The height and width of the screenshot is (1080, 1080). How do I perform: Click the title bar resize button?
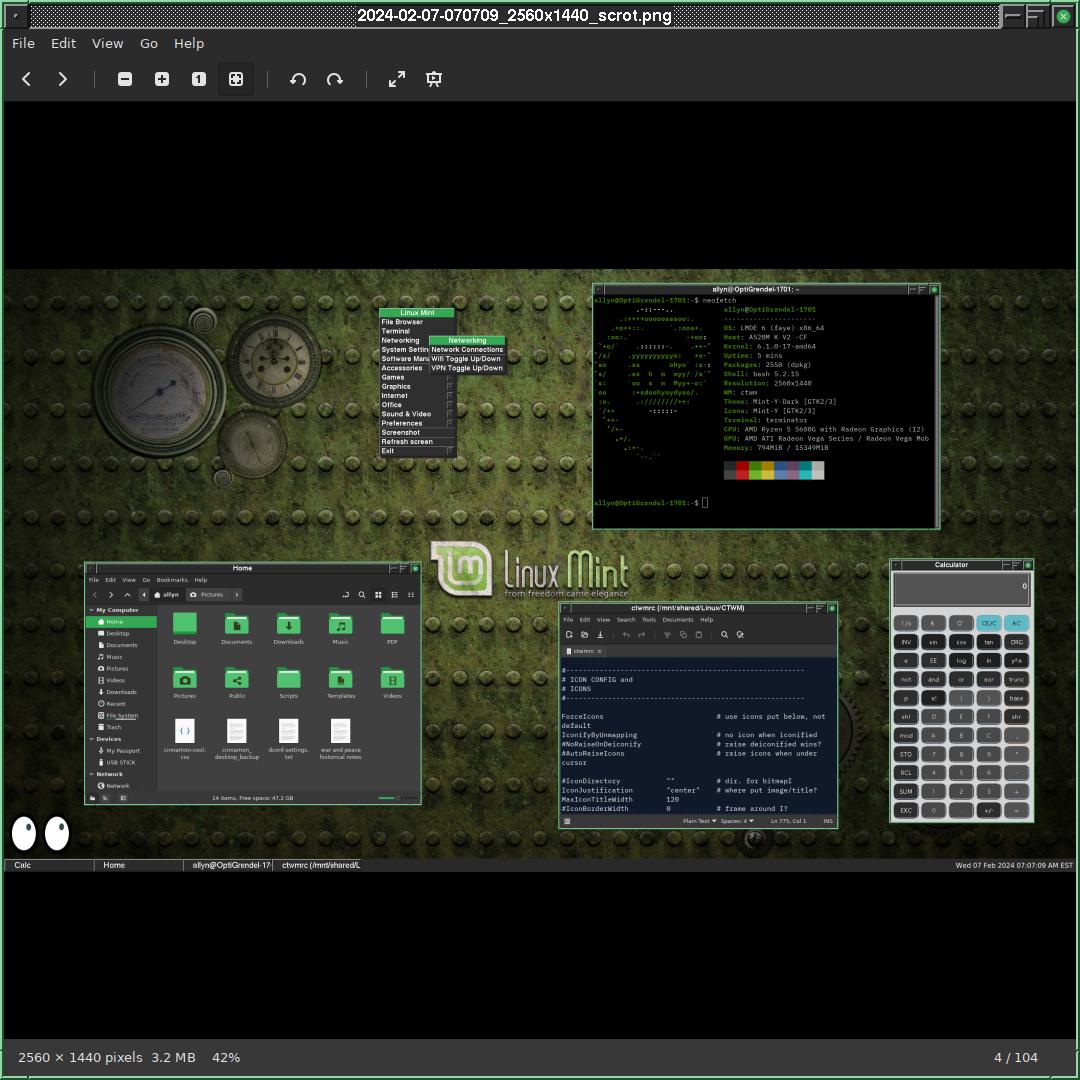click(1037, 15)
